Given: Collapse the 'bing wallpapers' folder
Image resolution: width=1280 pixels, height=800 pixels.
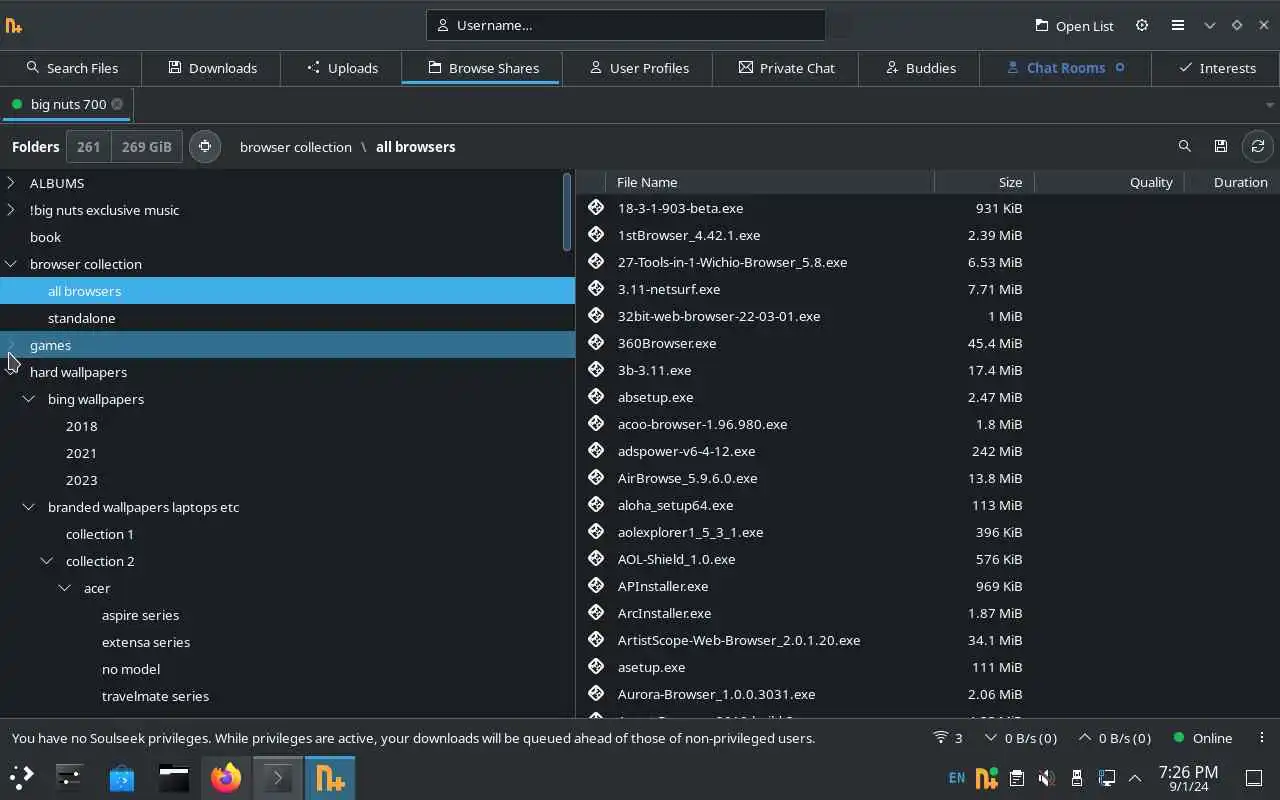Looking at the screenshot, I should 29,399.
